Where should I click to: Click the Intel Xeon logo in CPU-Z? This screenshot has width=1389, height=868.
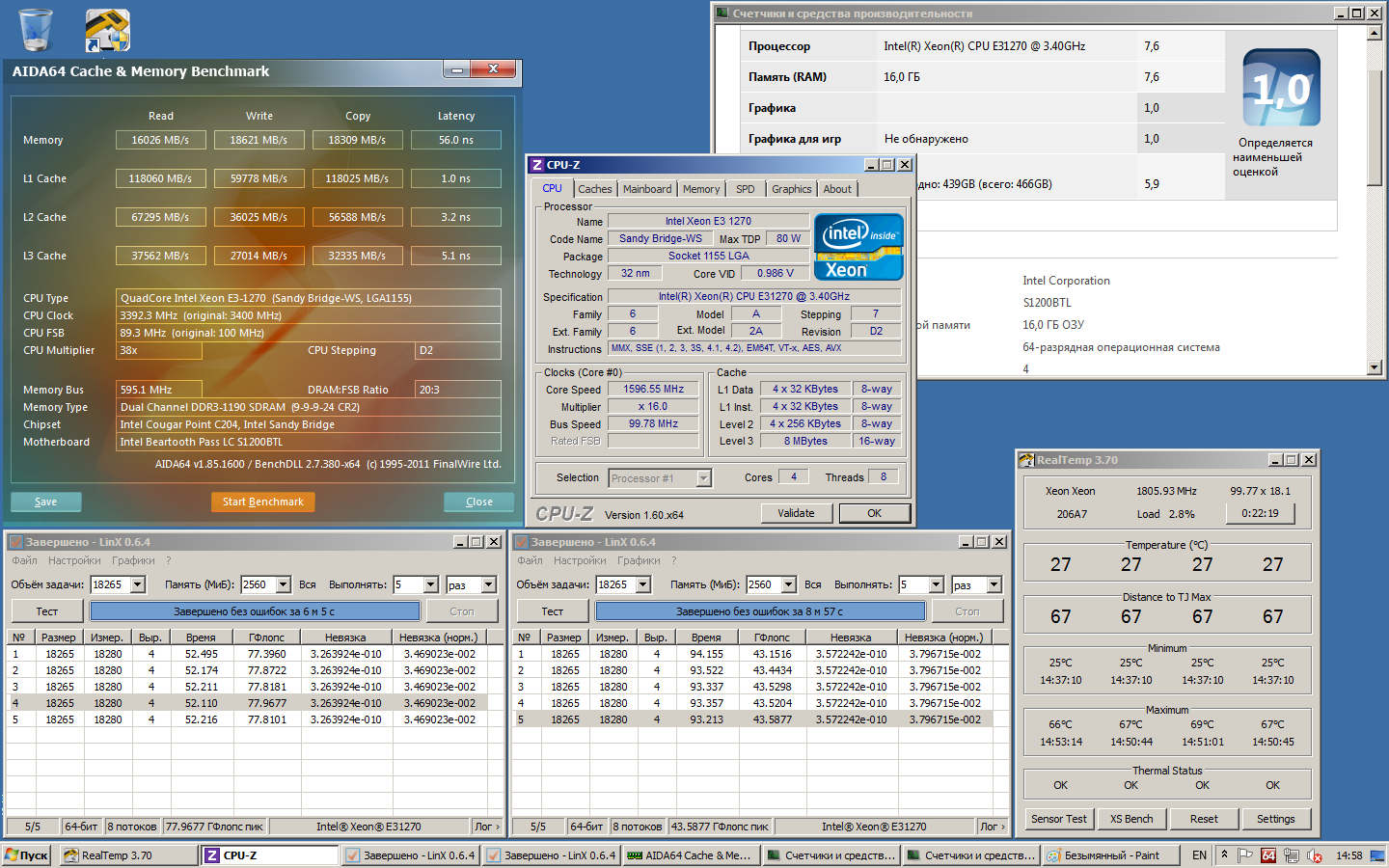(858, 247)
